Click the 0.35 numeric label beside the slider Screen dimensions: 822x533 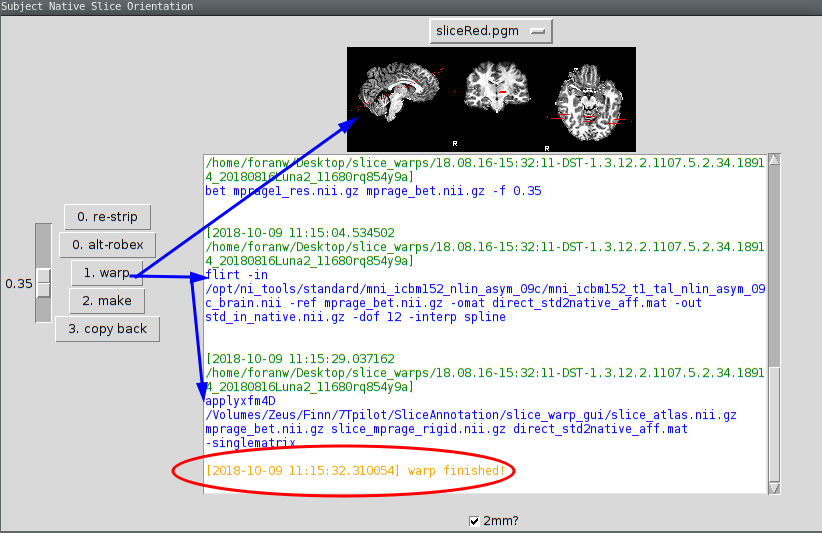19,284
